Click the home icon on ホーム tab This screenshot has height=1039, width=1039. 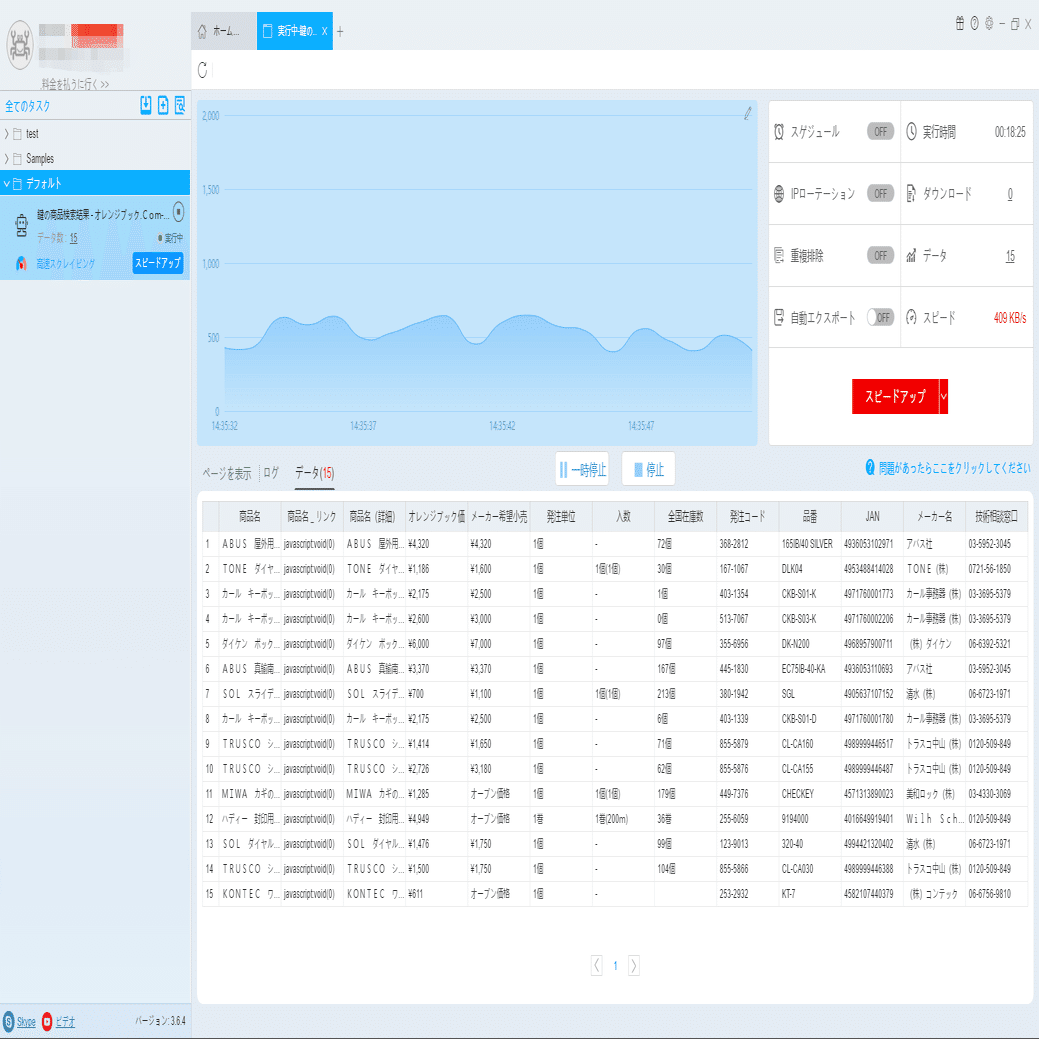[x=202, y=31]
